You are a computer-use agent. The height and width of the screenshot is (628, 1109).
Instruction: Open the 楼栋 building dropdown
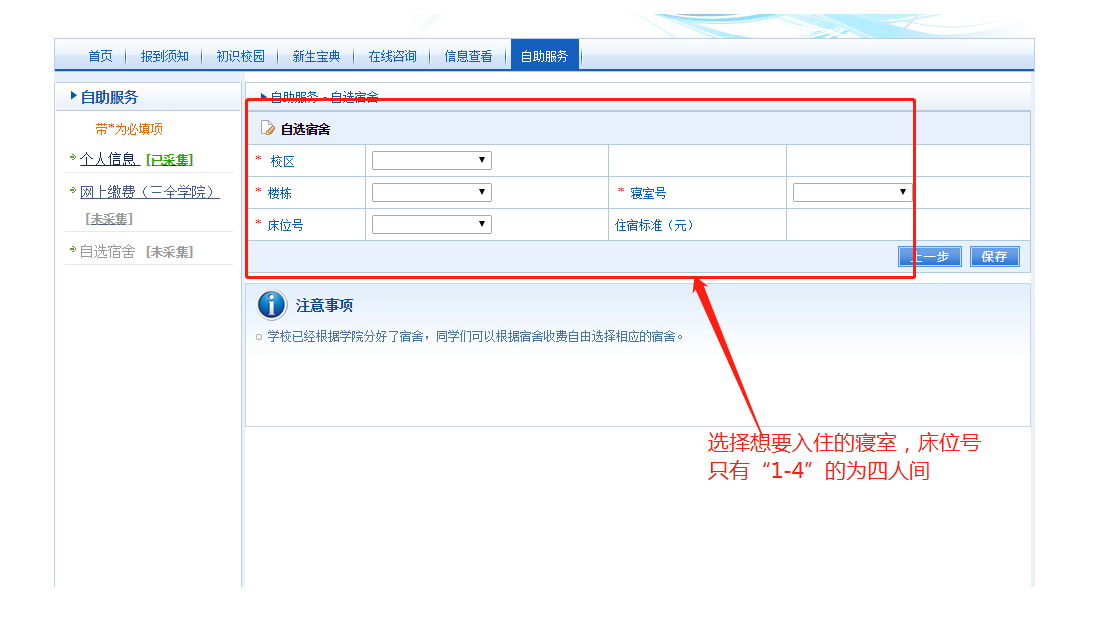(x=431, y=192)
